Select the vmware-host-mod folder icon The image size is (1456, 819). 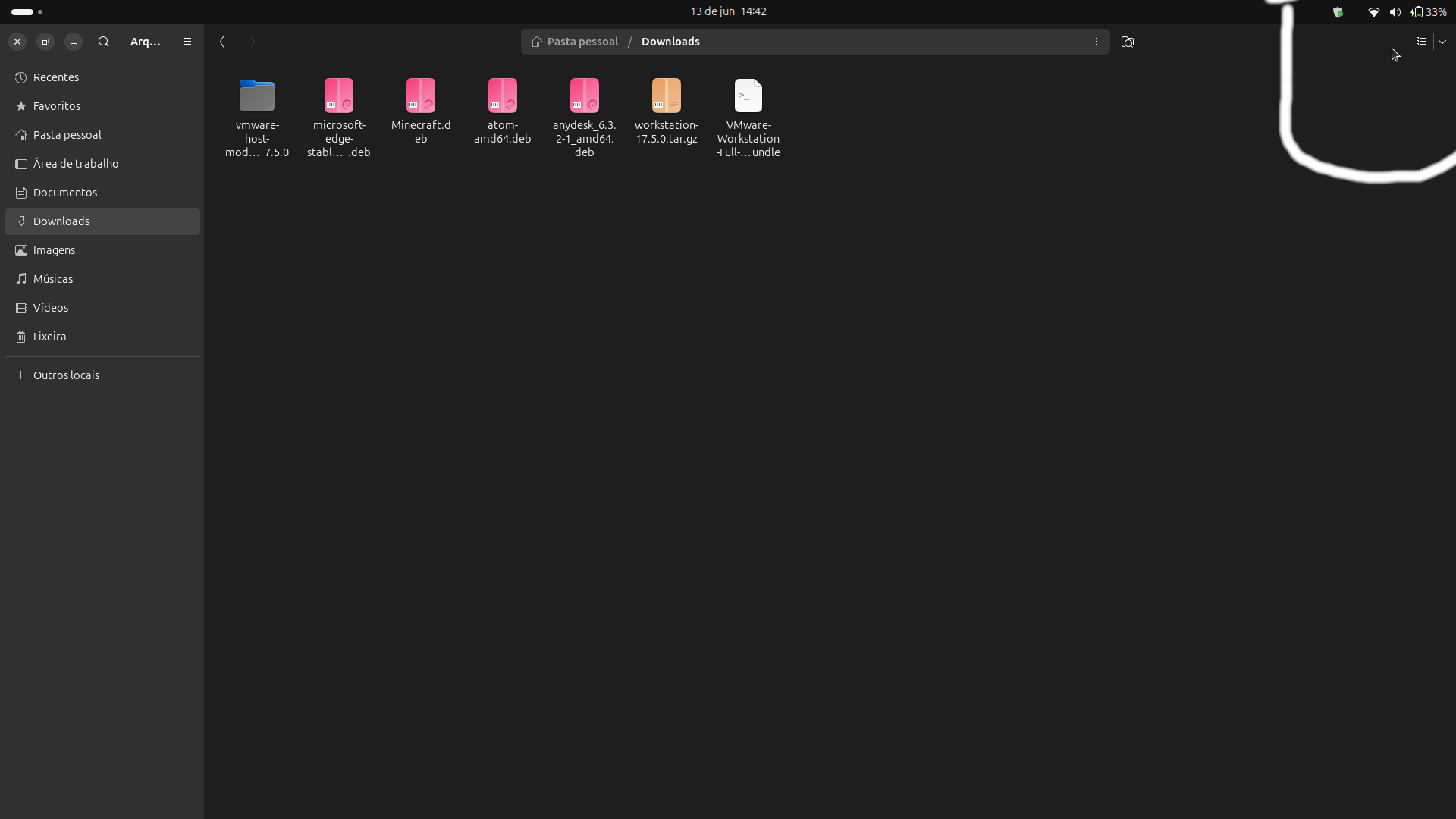(x=257, y=96)
